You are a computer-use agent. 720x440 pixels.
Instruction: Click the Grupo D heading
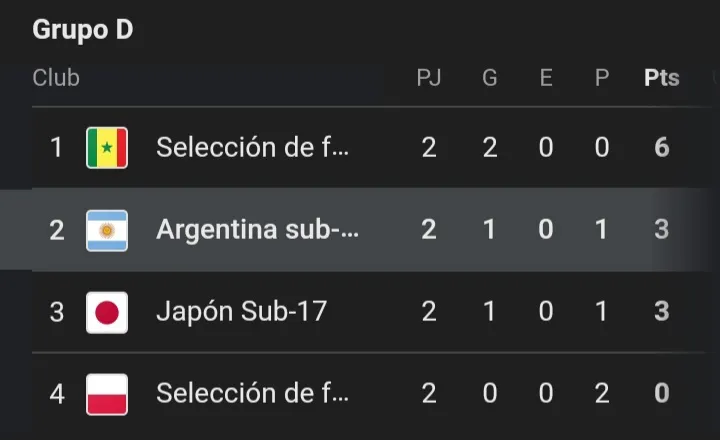point(83,30)
